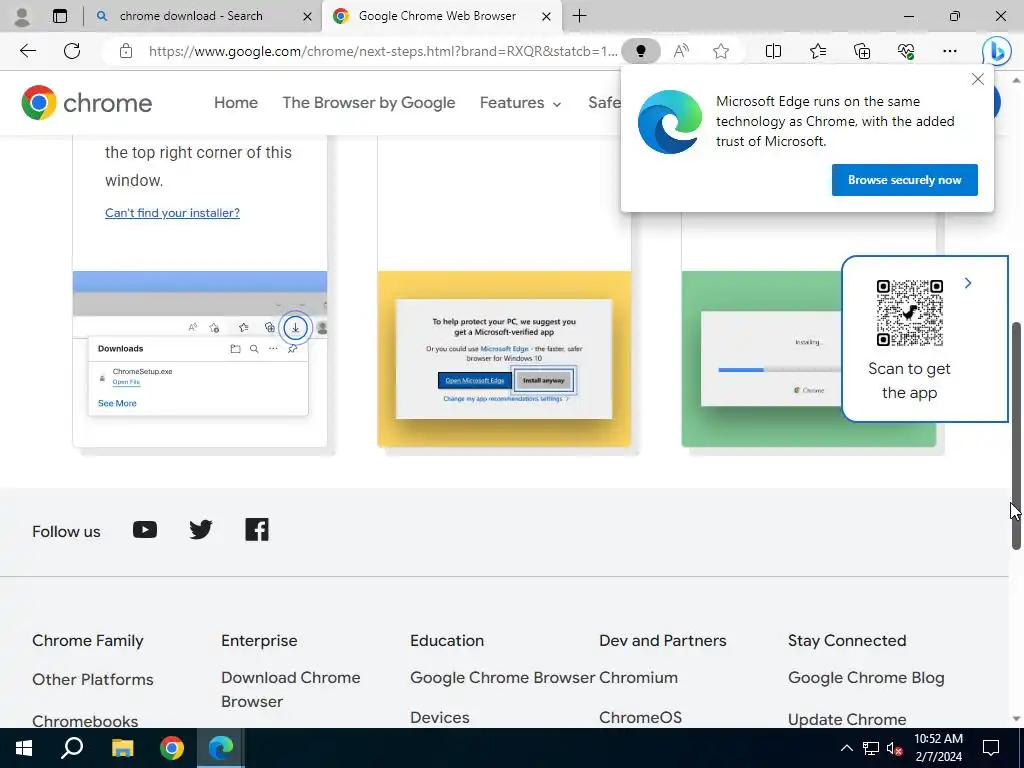
Task: Open Settings and more ellipsis menu
Action: point(950,51)
